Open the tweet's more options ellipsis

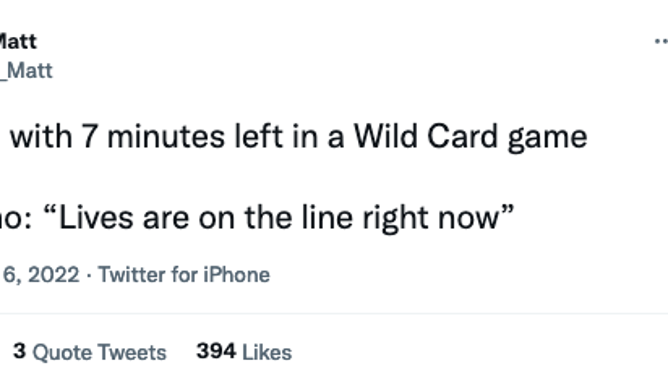tap(661, 41)
